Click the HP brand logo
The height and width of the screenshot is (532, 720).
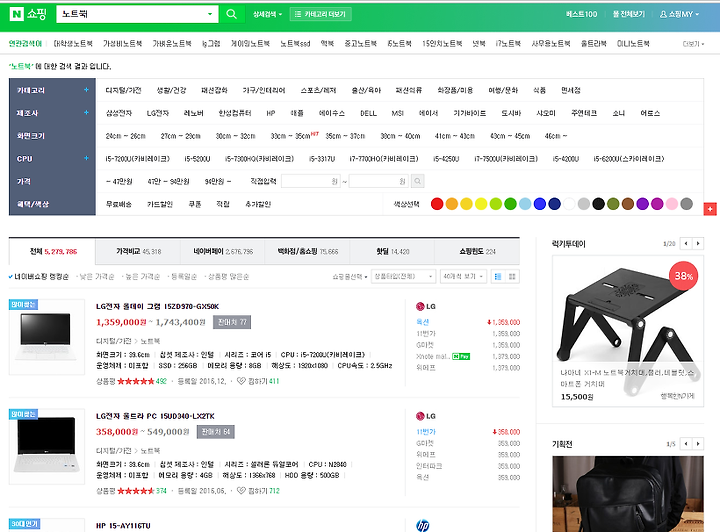click(x=422, y=525)
